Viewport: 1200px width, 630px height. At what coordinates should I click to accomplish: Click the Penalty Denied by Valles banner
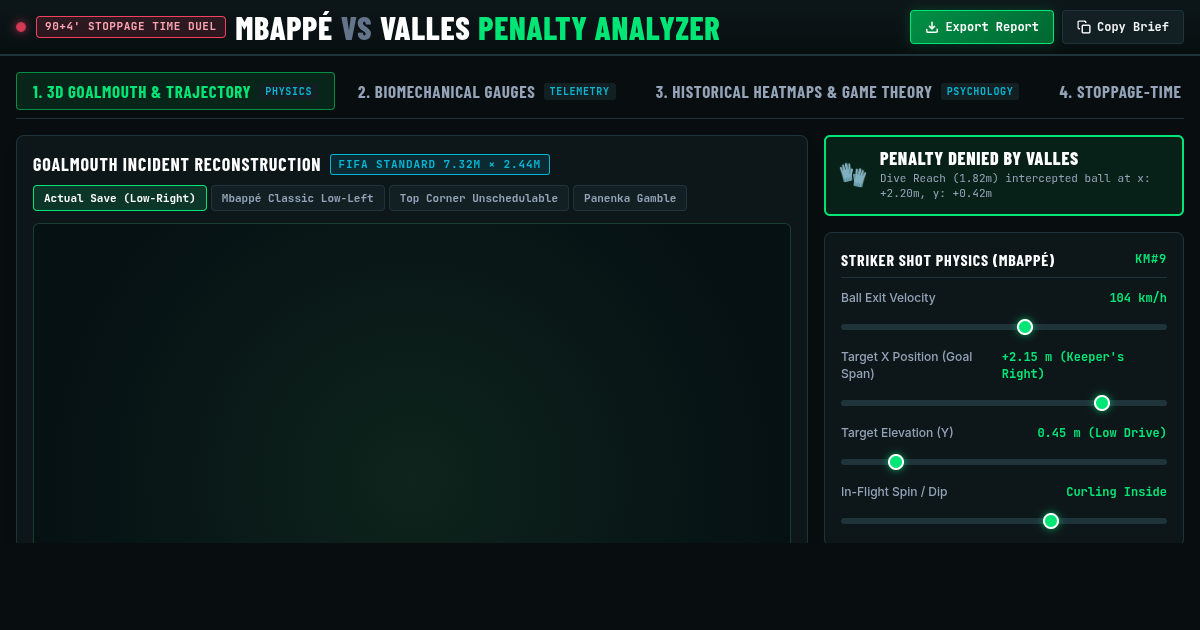pos(1004,176)
